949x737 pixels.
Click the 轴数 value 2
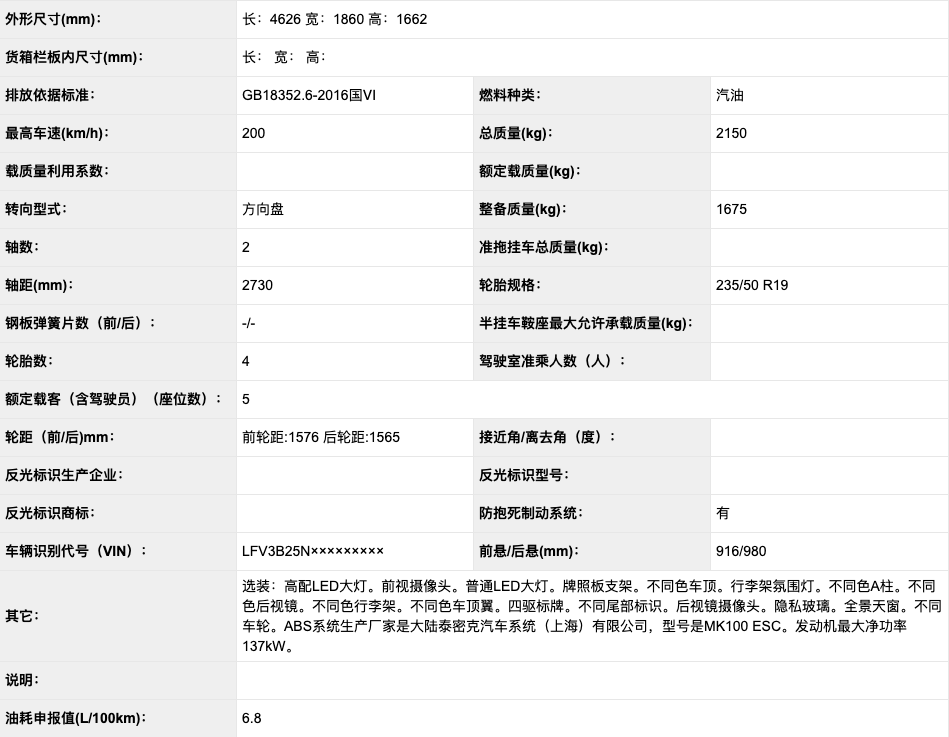(245, 247)
